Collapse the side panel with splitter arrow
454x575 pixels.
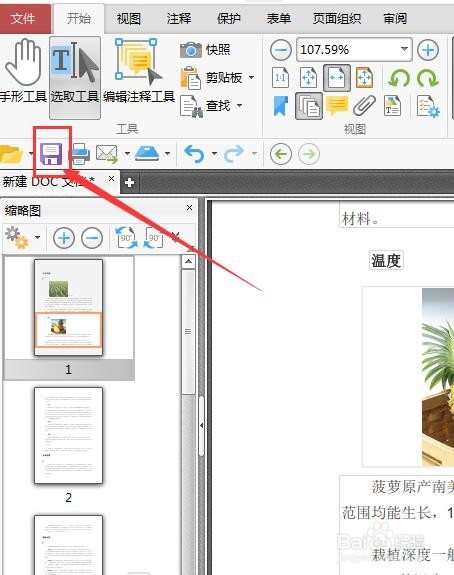coord(201,425)
